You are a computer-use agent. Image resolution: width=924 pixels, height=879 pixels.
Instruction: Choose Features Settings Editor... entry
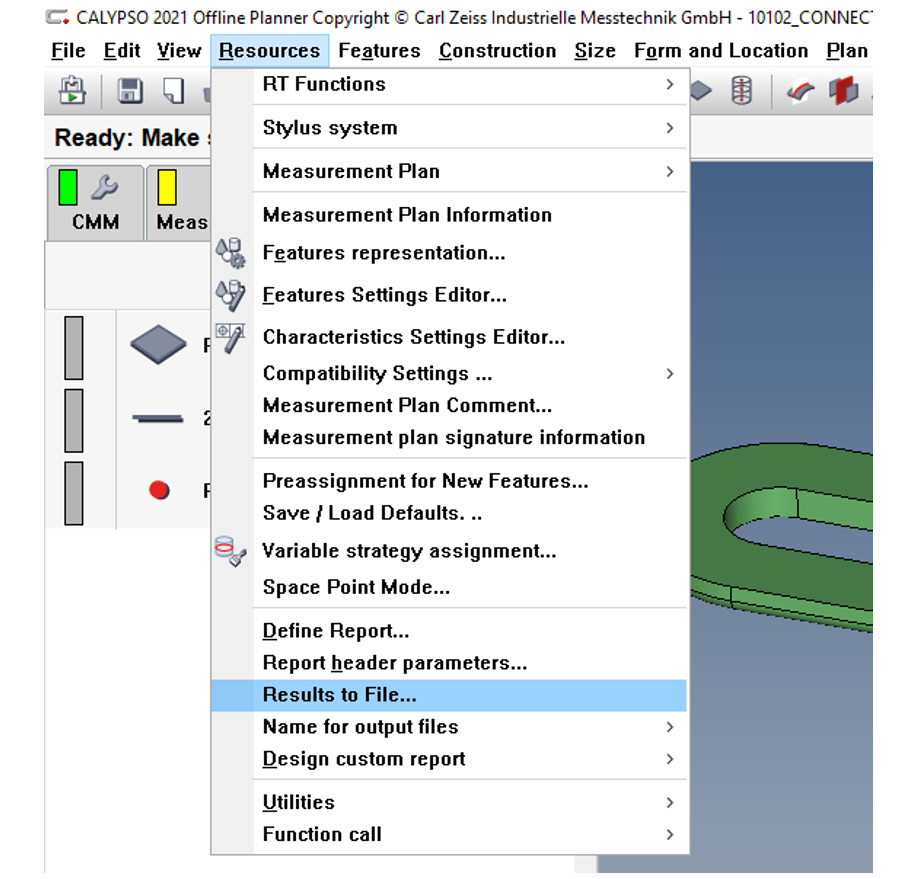click(x=450, y=295)
